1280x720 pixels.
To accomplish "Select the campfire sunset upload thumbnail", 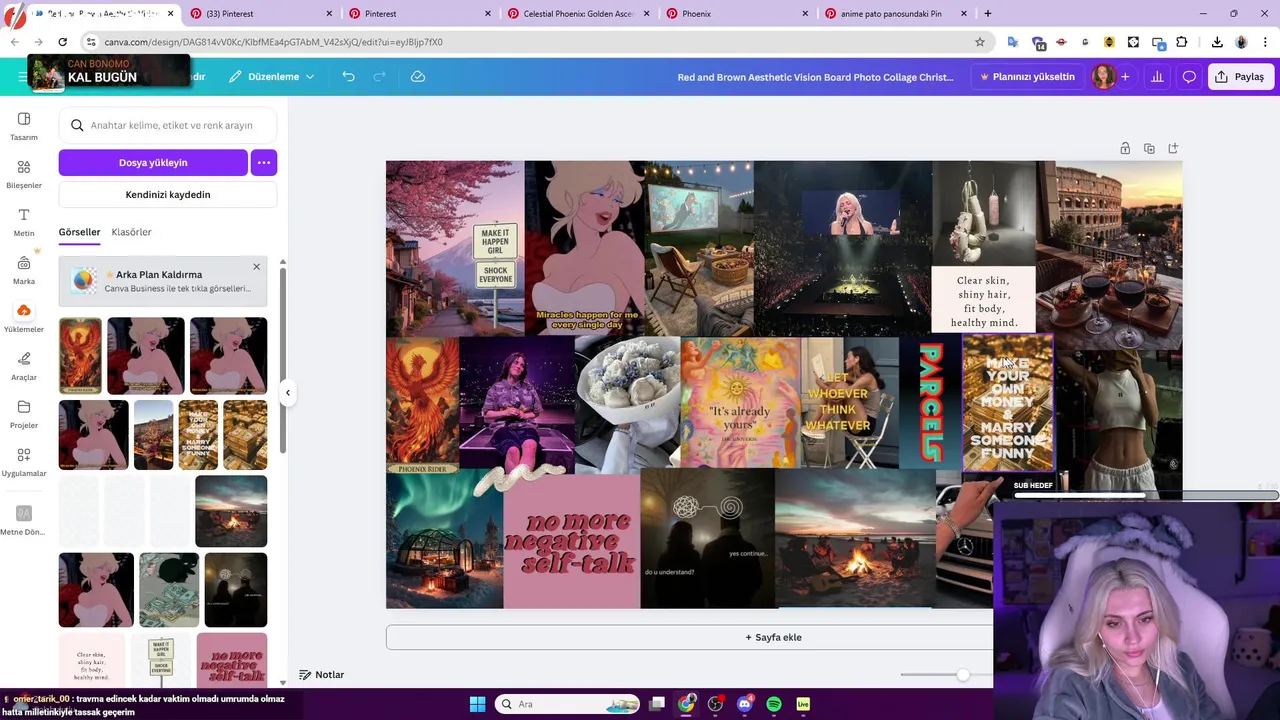I will (x=231, y=511).
